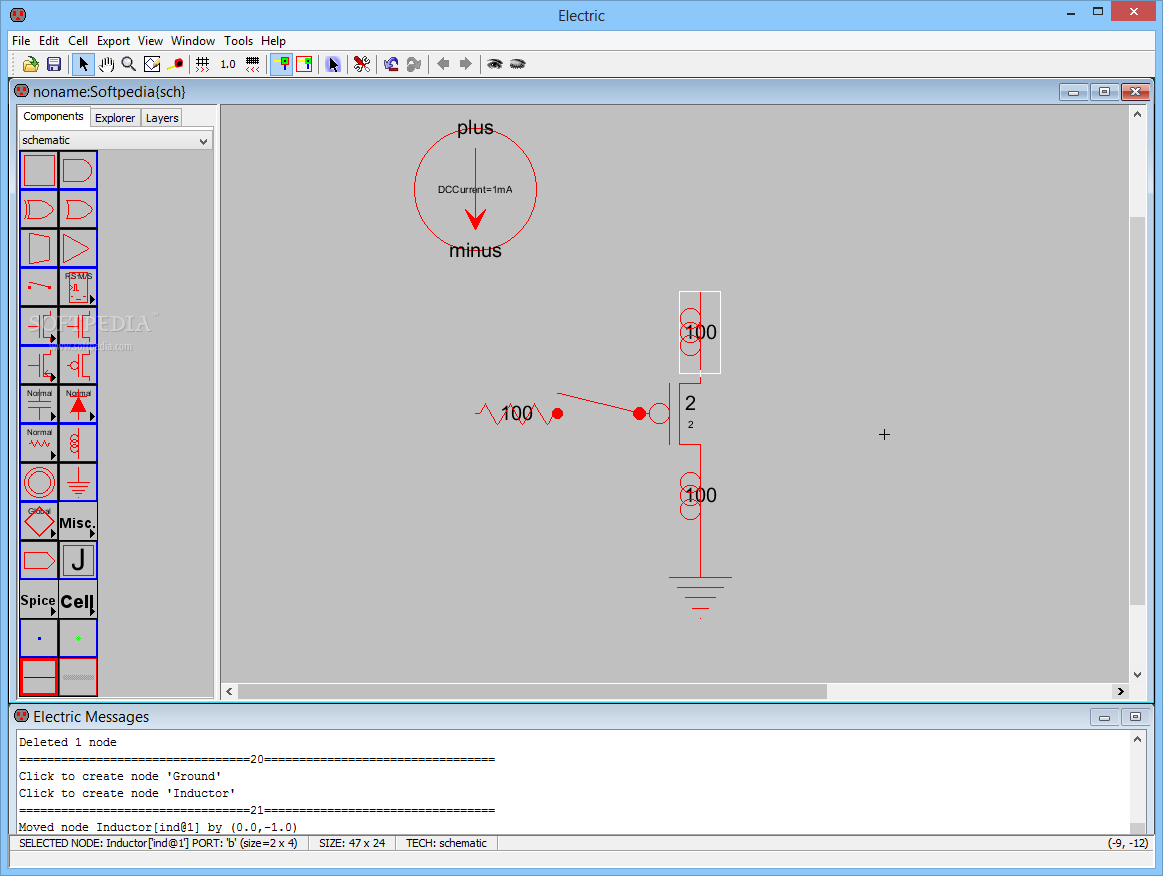Open preferences wrench and screwdriver icon
Screen dimensions: 1163x876
(362, 65)
